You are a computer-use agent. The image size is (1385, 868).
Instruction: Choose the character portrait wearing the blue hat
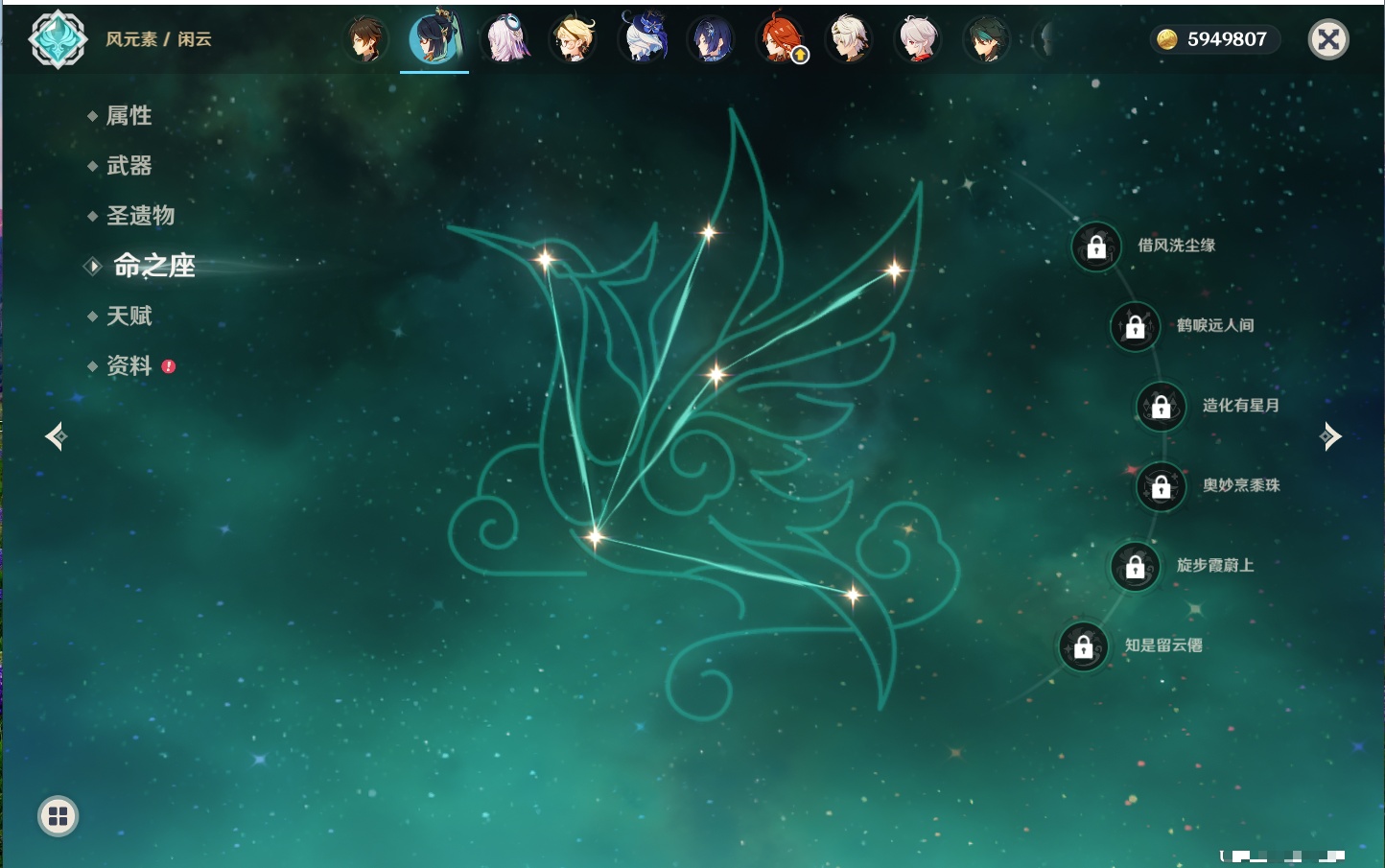[x=643, y=39]
